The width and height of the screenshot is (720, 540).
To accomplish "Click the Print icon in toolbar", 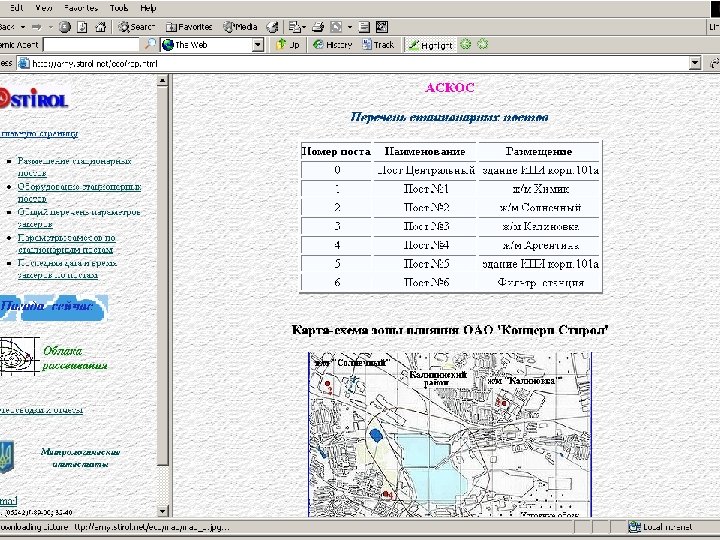I will click(318, 27).
